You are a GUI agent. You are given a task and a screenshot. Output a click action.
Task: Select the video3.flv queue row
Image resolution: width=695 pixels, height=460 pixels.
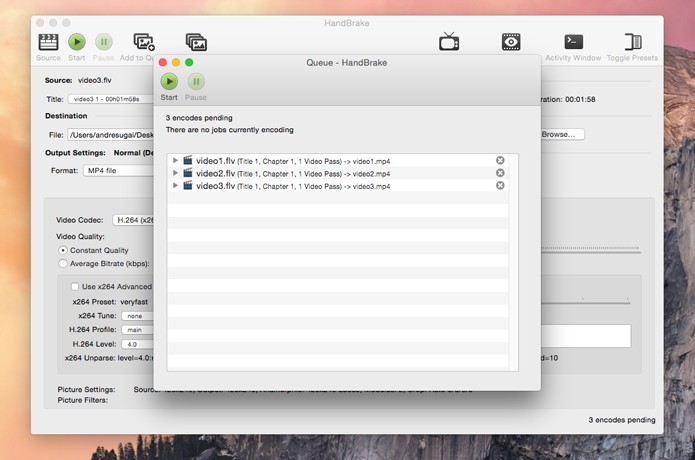[338, 185]
